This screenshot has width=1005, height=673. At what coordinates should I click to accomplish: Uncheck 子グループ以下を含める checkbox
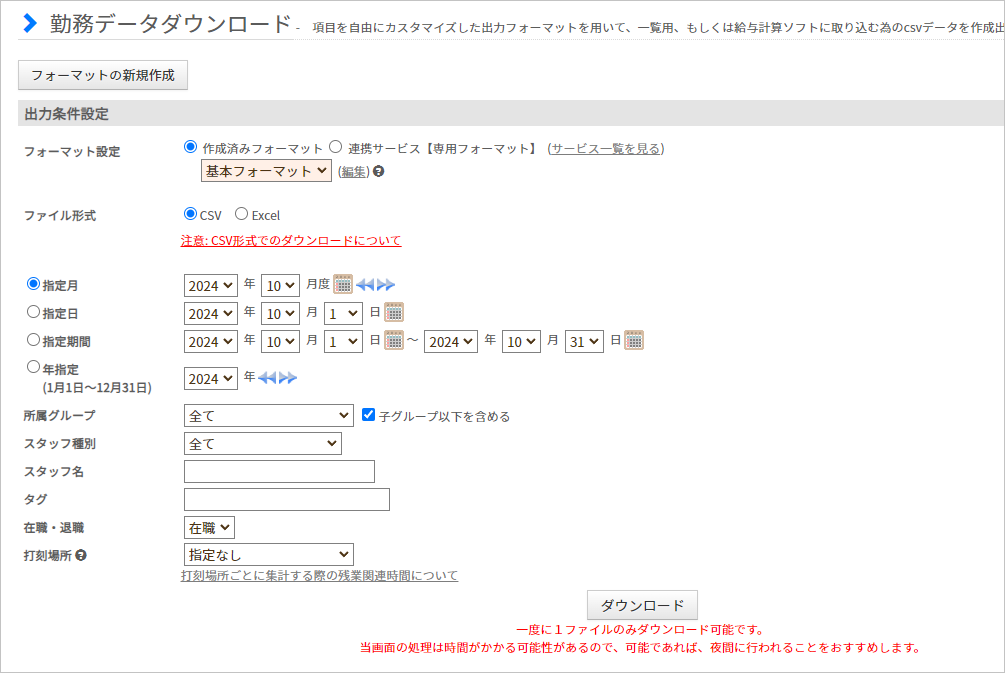click(x=368, y=415)
